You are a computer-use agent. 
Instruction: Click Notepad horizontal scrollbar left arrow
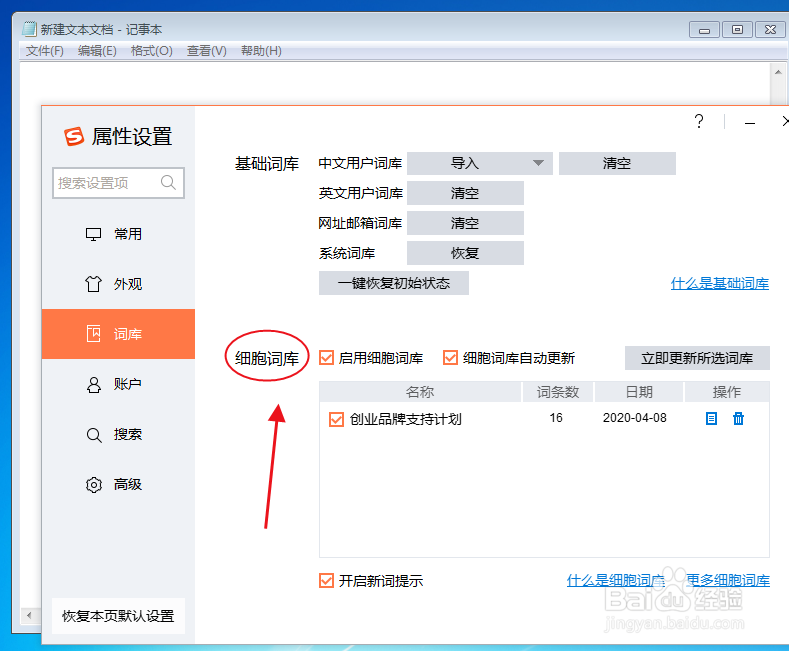(x=29, y=615)
